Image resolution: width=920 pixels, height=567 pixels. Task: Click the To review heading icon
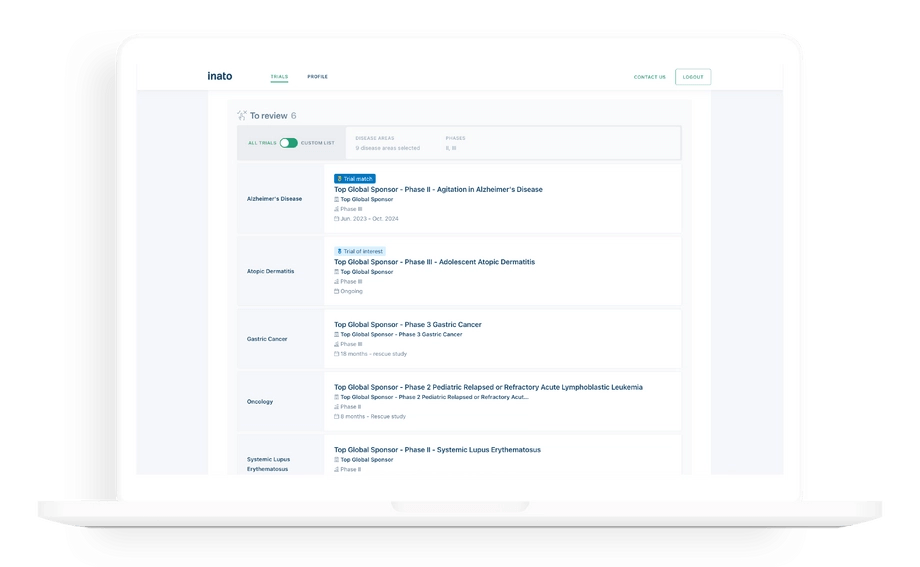coord(242,116)
